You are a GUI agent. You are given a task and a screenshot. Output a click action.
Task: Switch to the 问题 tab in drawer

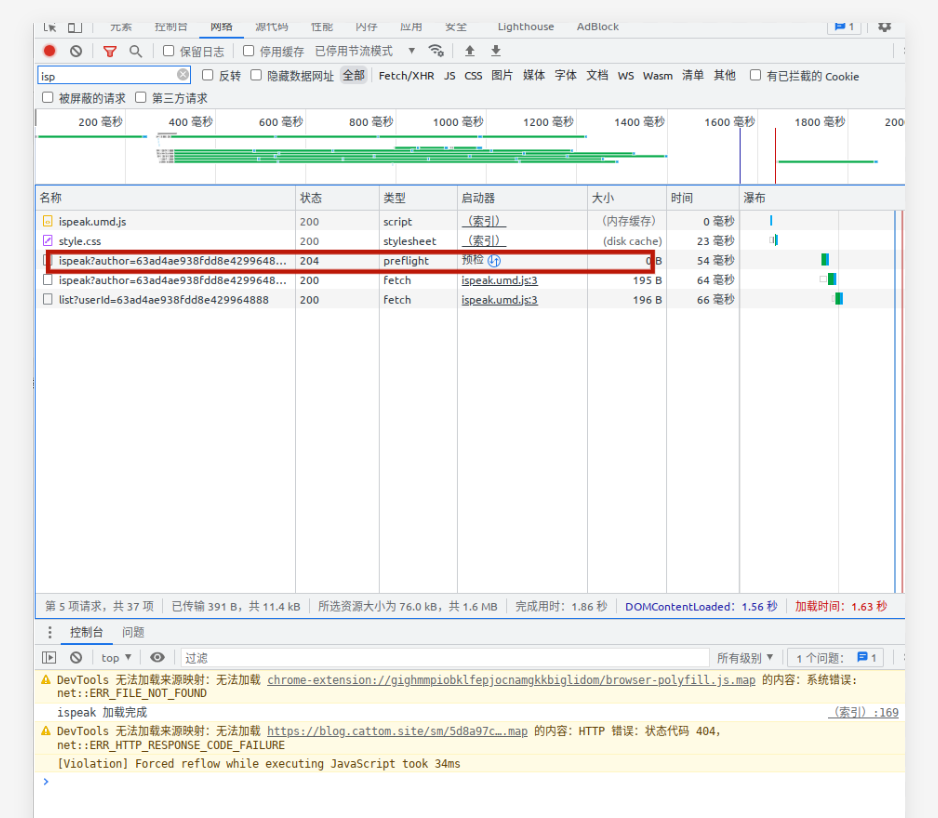tap(131, 631)
